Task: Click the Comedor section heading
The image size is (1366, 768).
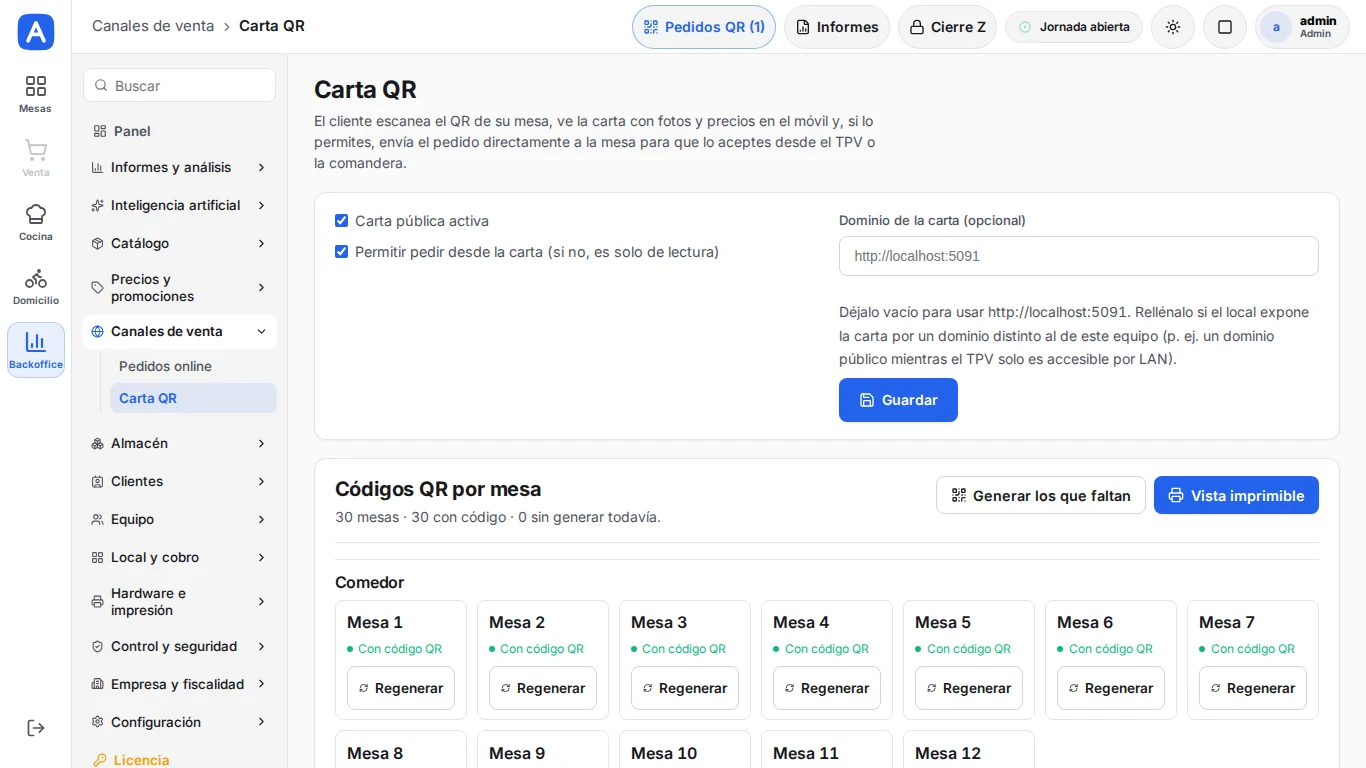Action: coord(370,582)
